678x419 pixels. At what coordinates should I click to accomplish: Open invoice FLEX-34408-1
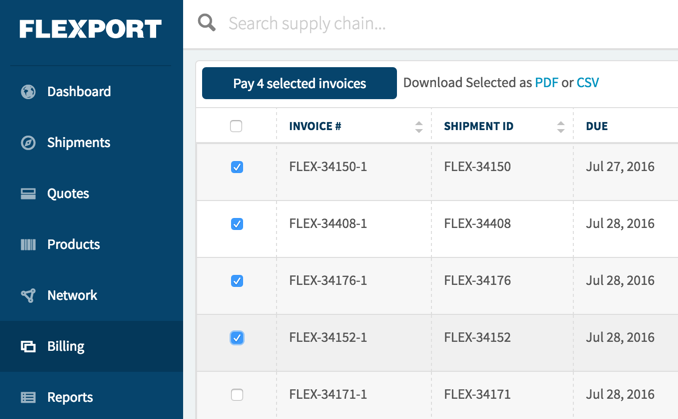coord(328,224)
